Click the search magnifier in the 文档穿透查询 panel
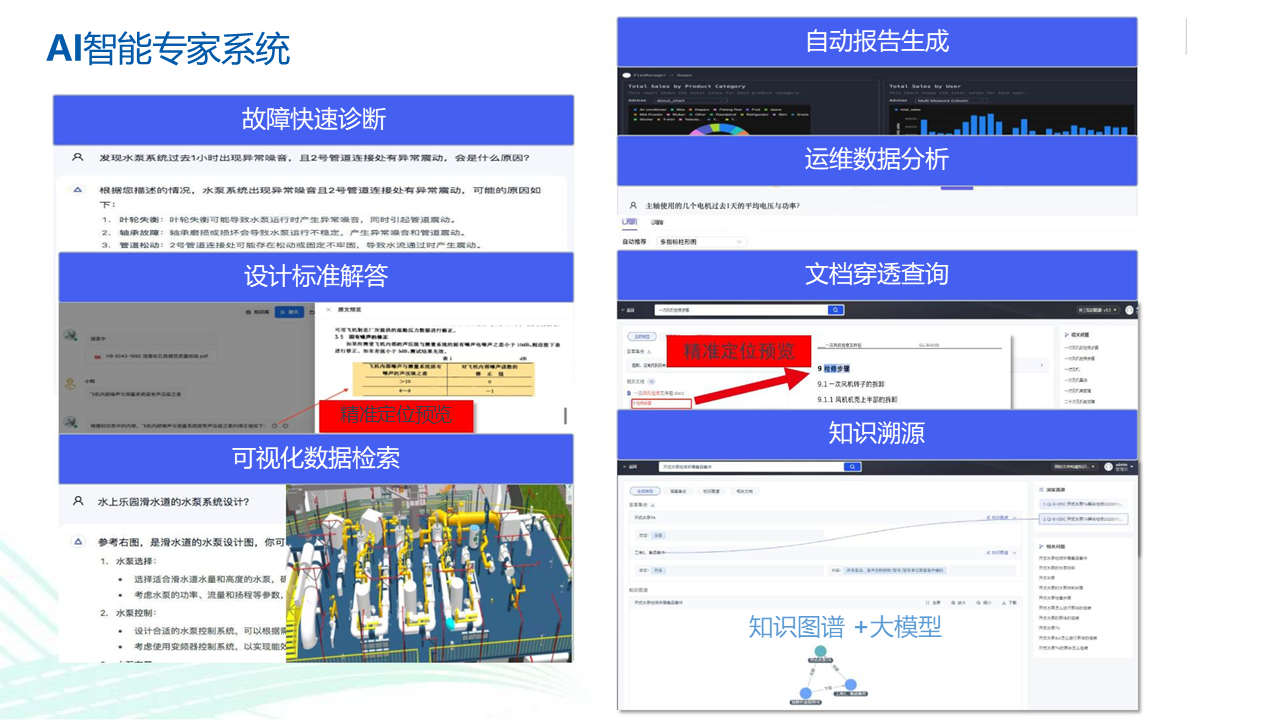The image size is (1280, 720). 835,310
